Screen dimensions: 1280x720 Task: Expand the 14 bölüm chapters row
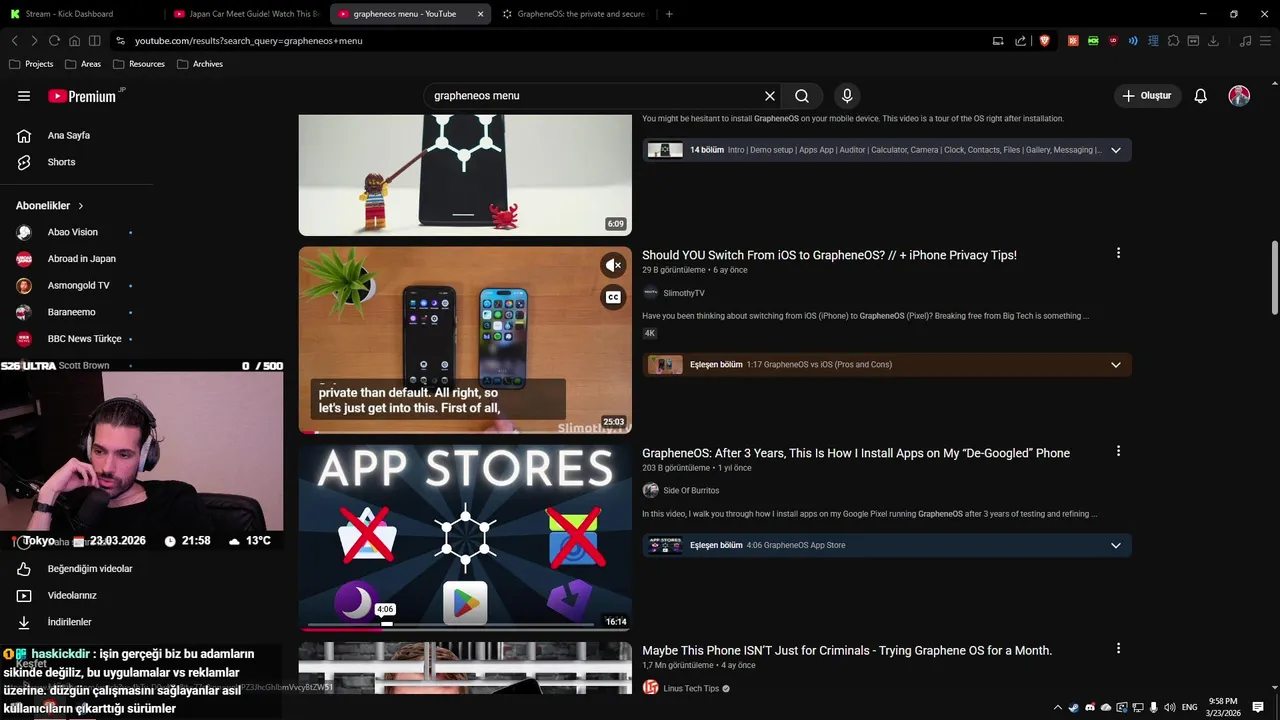point(887,150)
